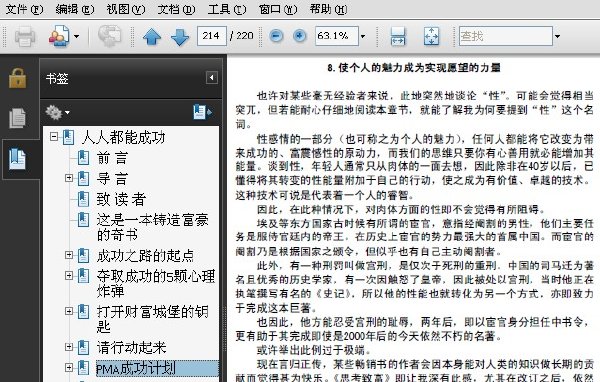The height and width of the screenshot is (382, 600).
Task: Click the fit full page icon
Action: 431,36
